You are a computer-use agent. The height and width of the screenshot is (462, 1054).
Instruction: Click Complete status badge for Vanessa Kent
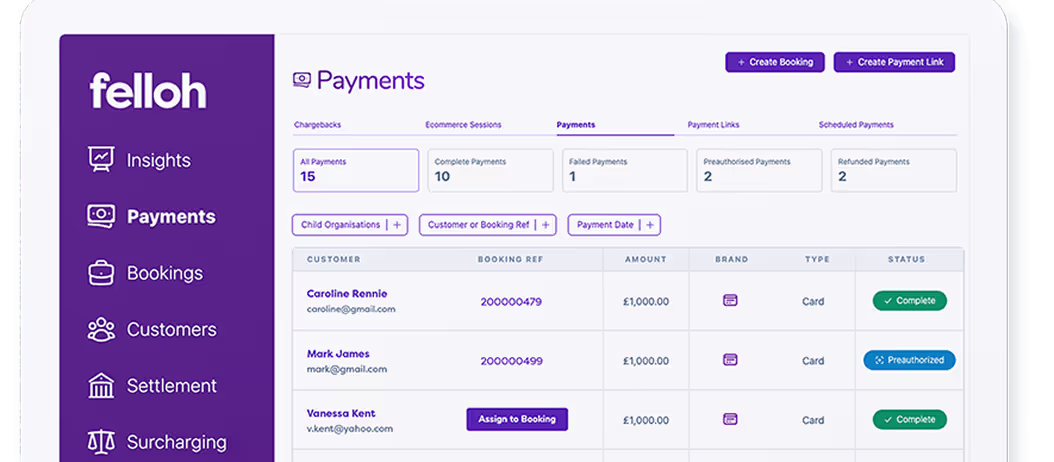tap(909, 419)
